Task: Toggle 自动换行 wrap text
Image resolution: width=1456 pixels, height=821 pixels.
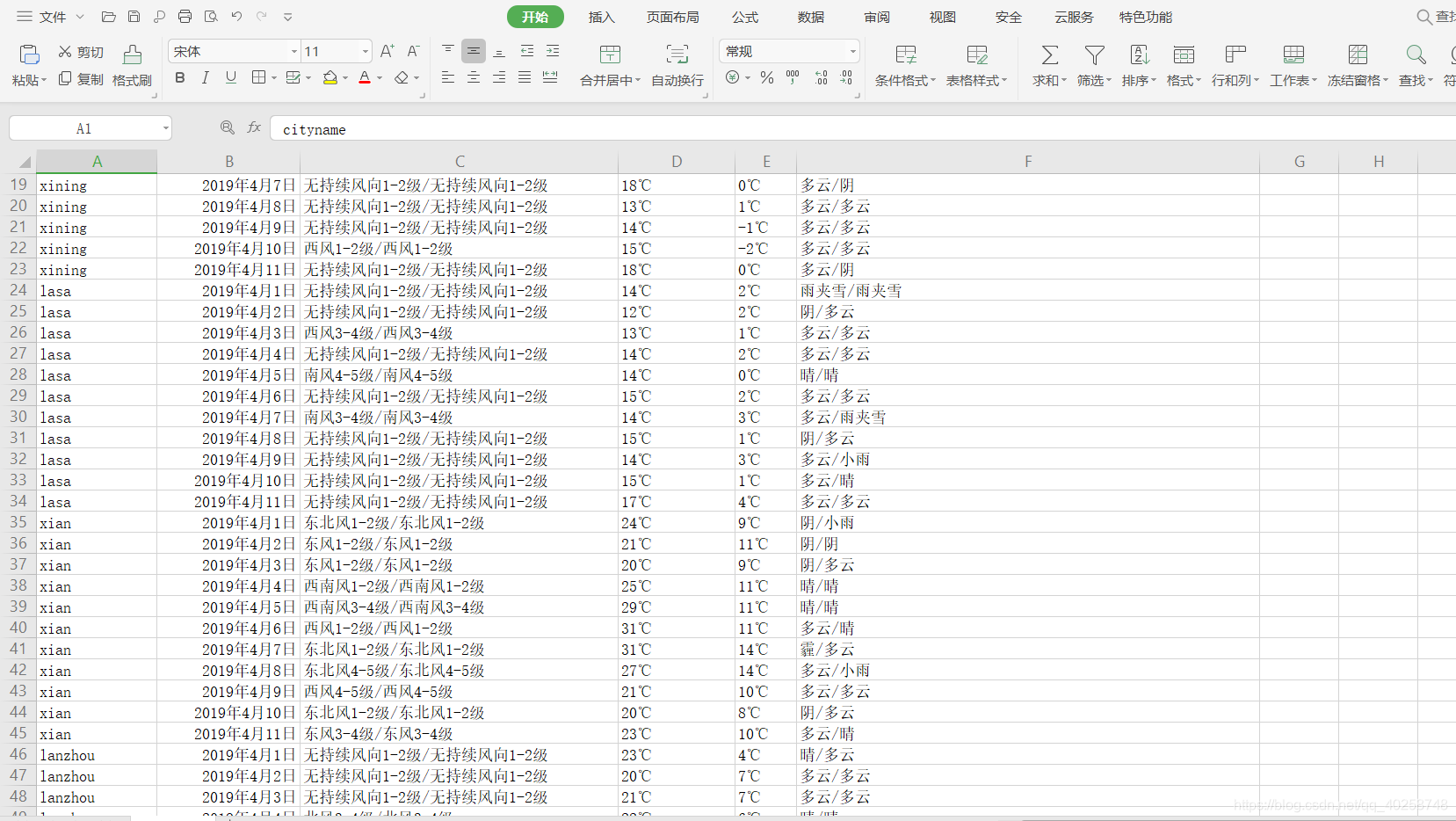Action: pyautogui.click(x=677, y=66)
